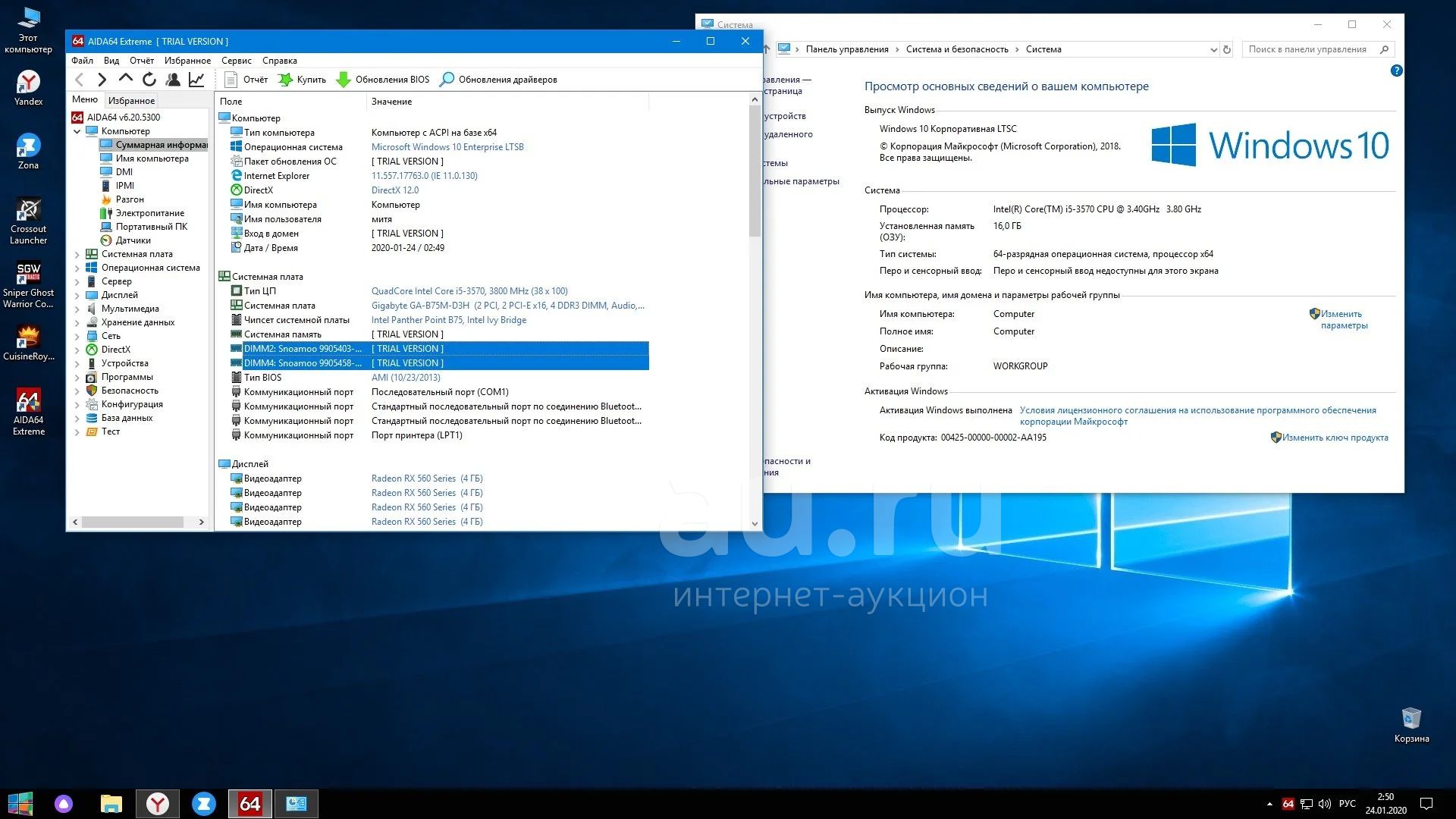Open the Windows Start button

(x=20, y=804)
